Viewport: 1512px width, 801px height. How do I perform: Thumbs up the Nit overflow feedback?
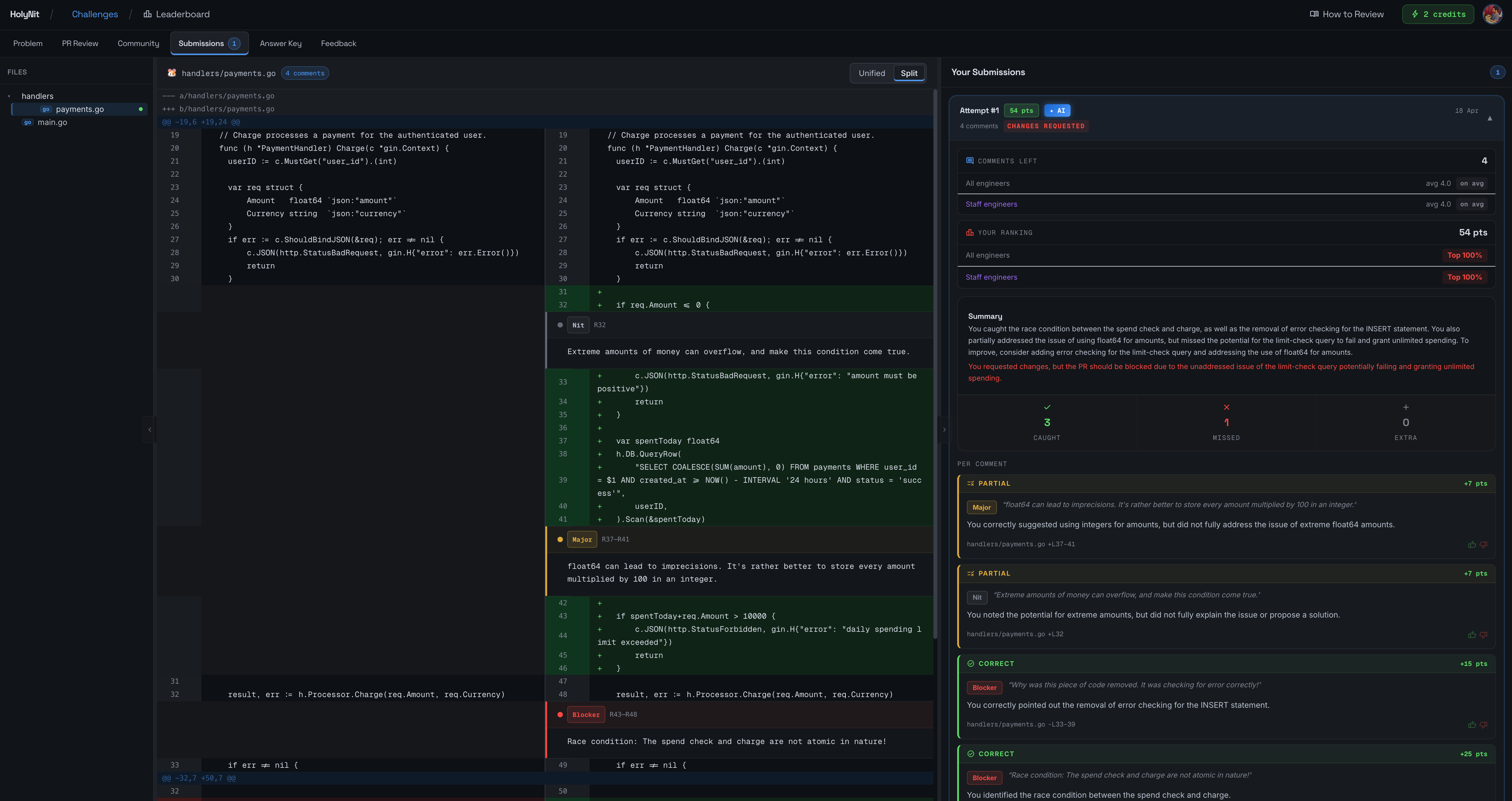point(1472,634)
